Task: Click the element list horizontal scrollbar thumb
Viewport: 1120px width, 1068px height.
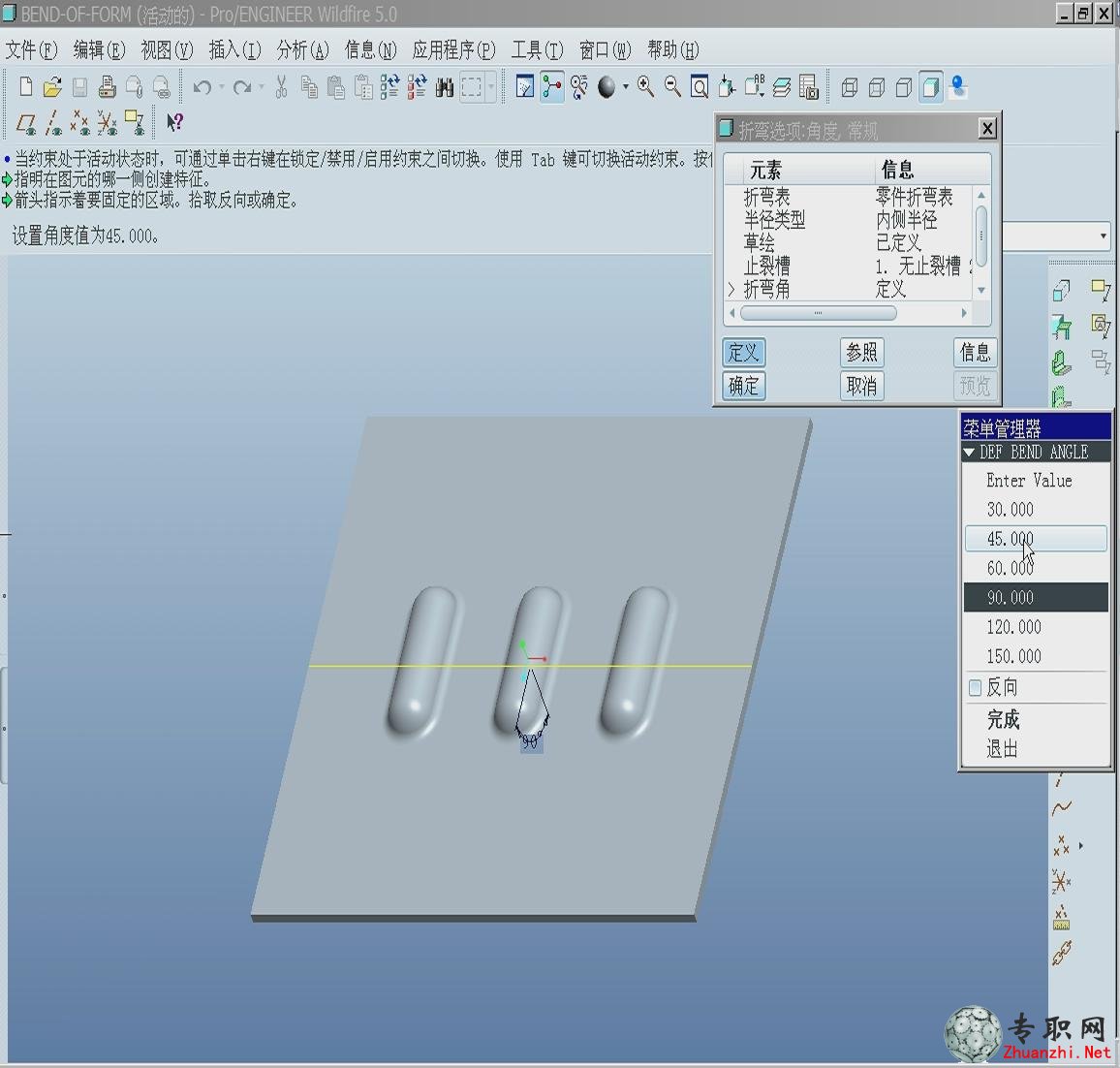Action: [x=818, y=313]
